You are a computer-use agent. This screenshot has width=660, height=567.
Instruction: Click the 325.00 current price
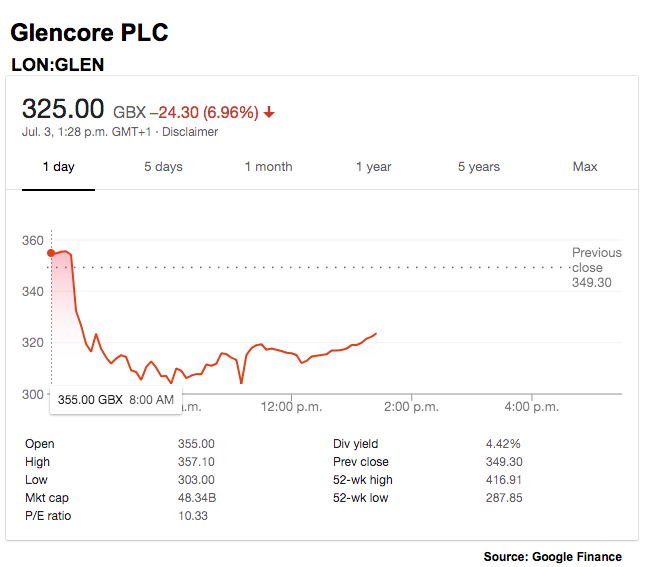pyautogui.click(x=63, y=109)
